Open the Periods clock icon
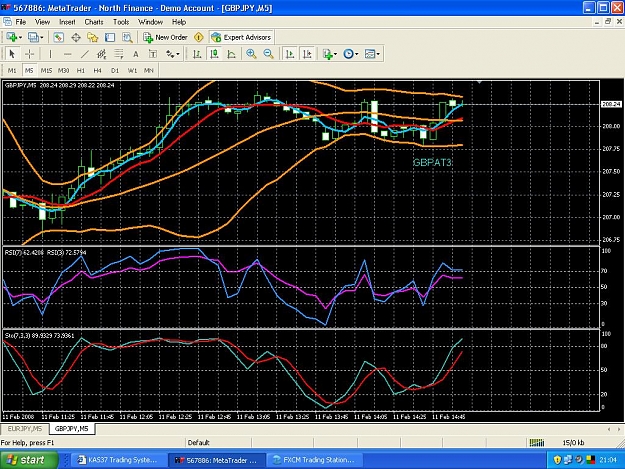This screenshot has width=625, height=469. [348, 54]
